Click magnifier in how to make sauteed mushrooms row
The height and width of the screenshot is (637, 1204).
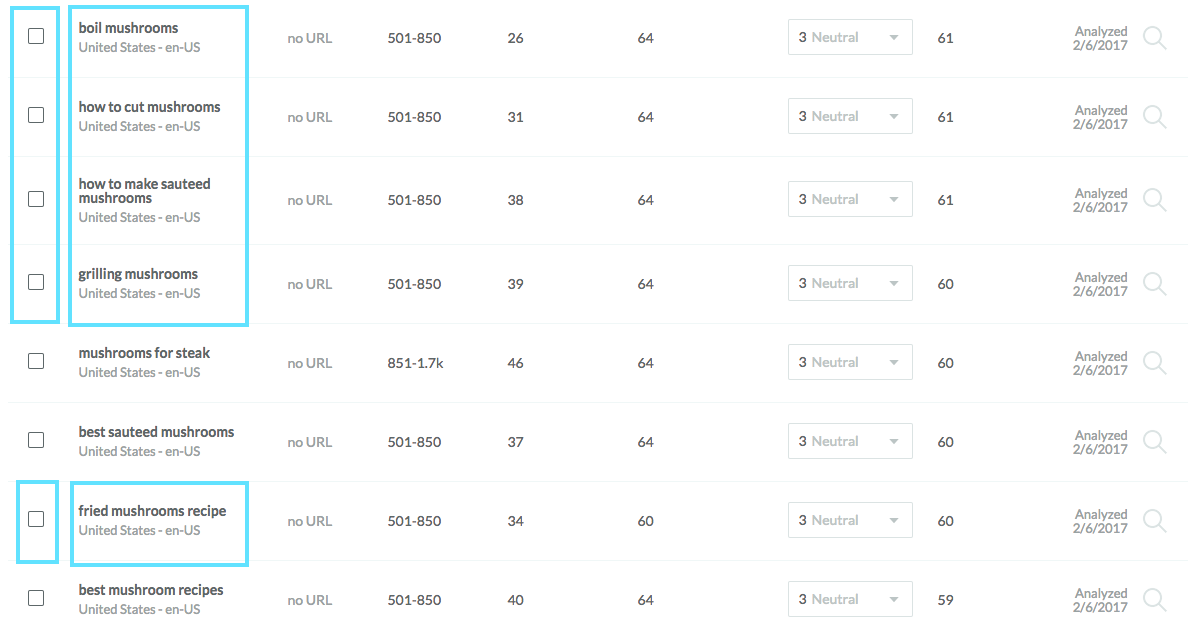point(1154,200)
